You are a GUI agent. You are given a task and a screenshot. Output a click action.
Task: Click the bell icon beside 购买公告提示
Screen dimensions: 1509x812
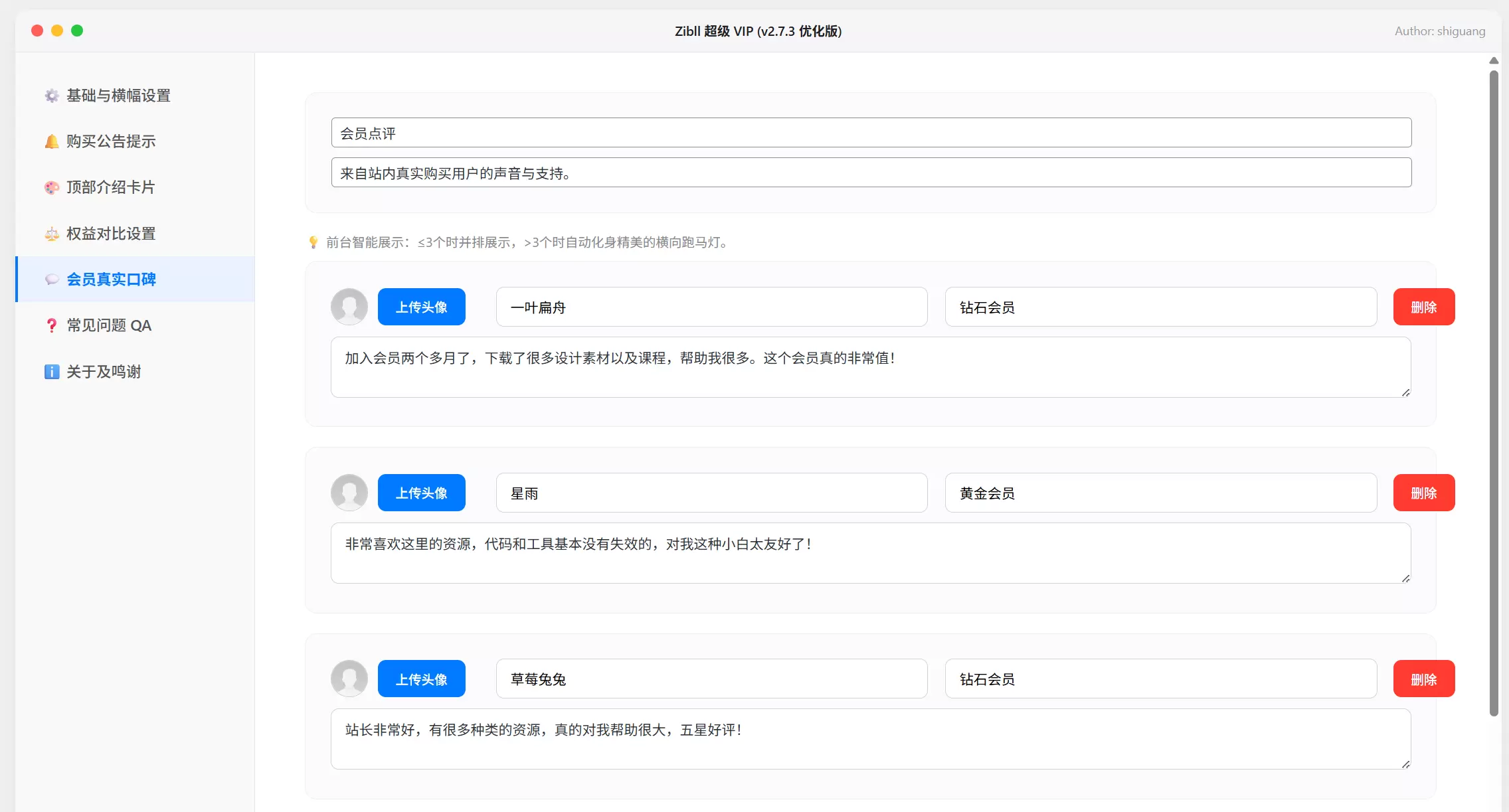click(x=52, y=141)
